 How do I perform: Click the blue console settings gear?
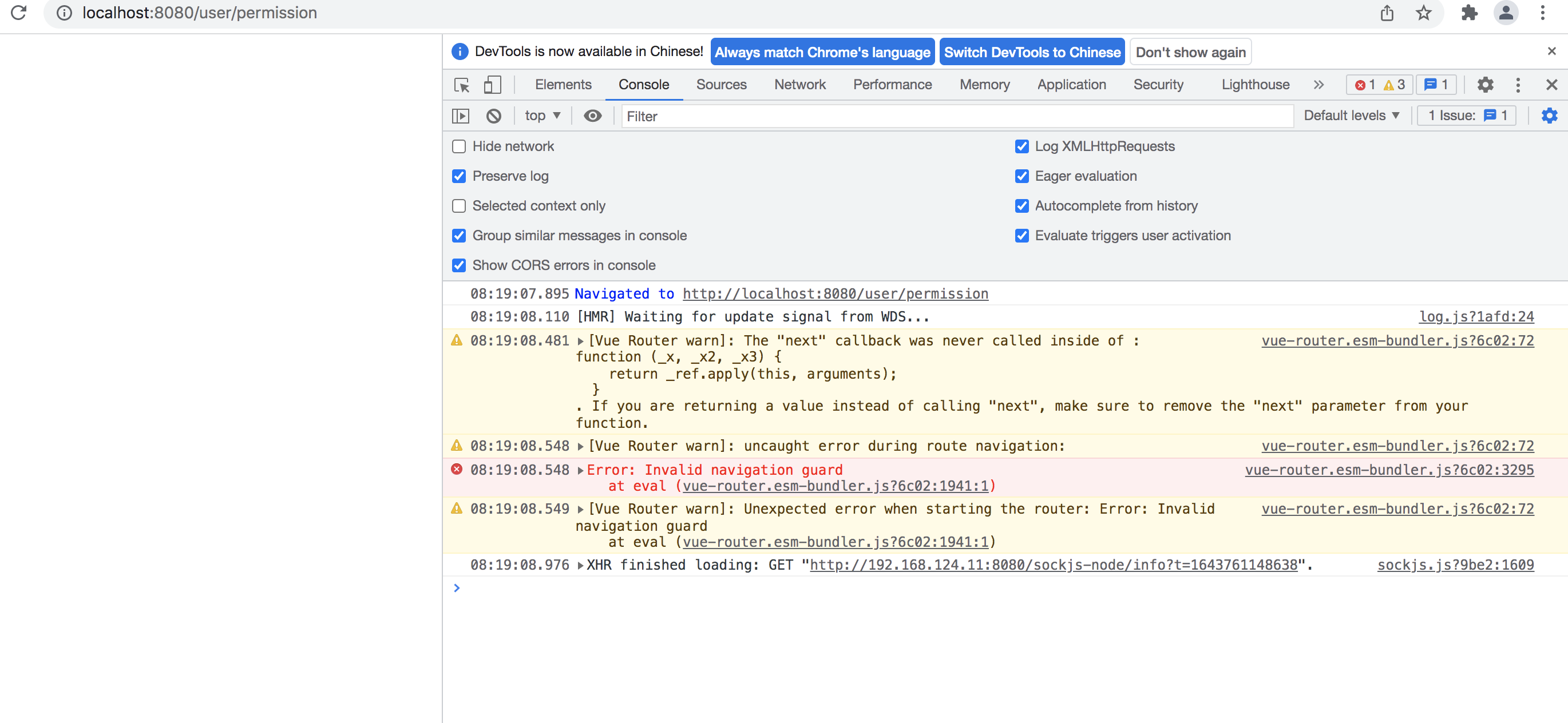(x=1549, y=116)
